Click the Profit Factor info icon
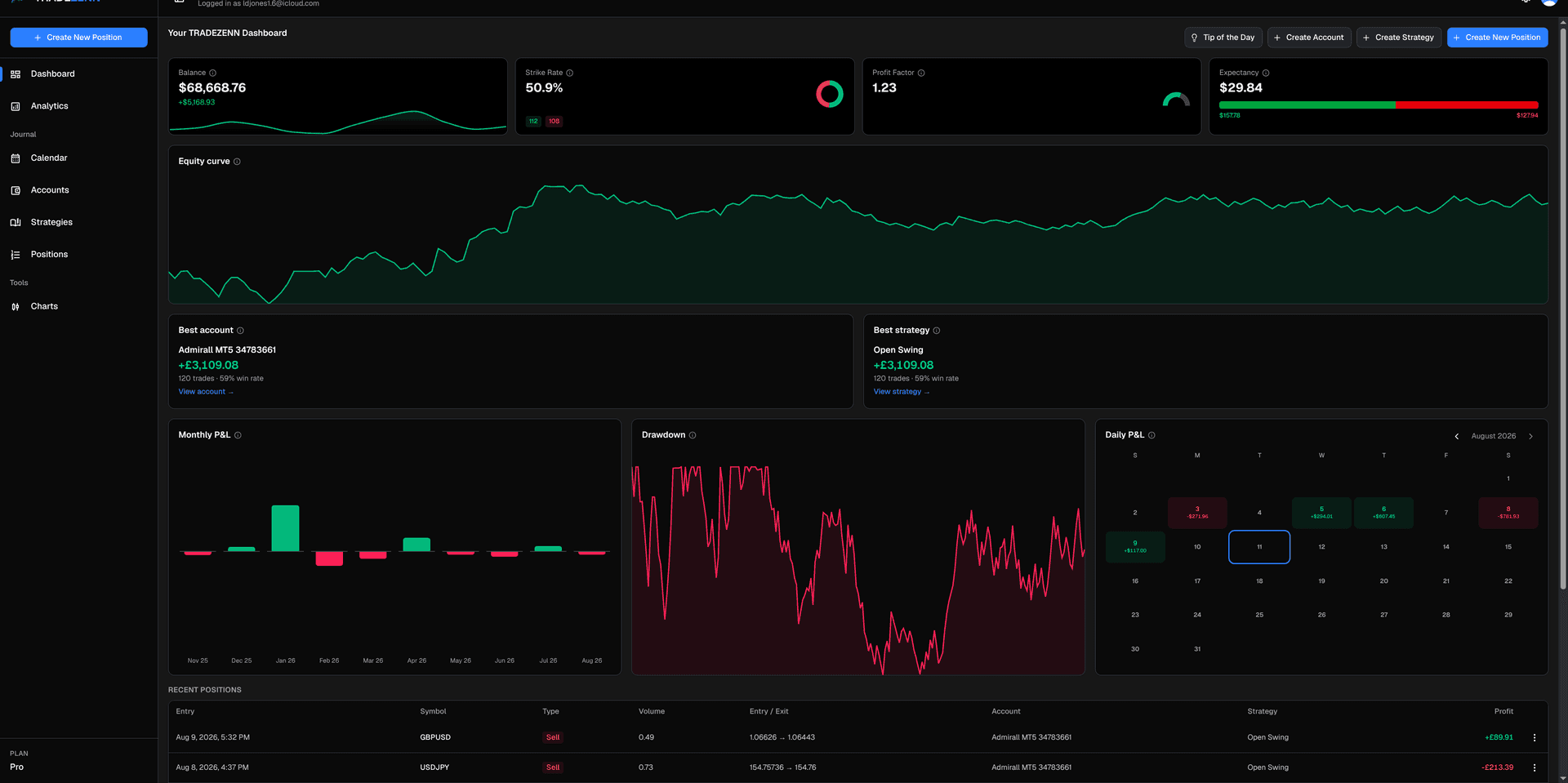 [921, 73]
